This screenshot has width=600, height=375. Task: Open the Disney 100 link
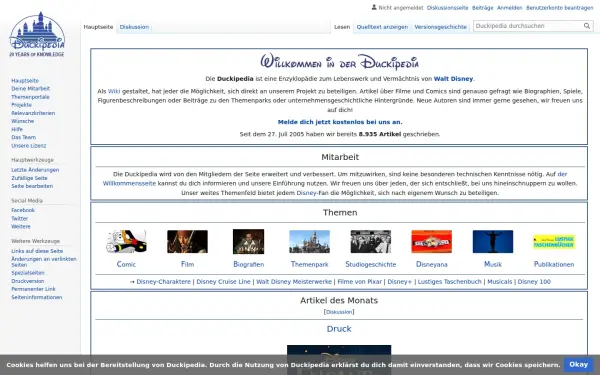point(534,282)
